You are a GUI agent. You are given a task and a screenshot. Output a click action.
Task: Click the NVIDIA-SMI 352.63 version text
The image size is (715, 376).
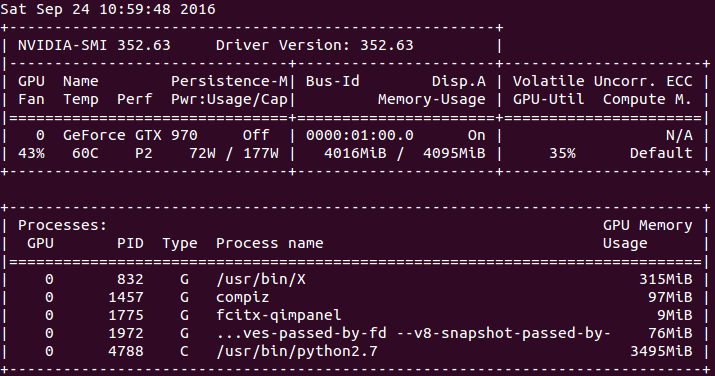click(94, 45)
